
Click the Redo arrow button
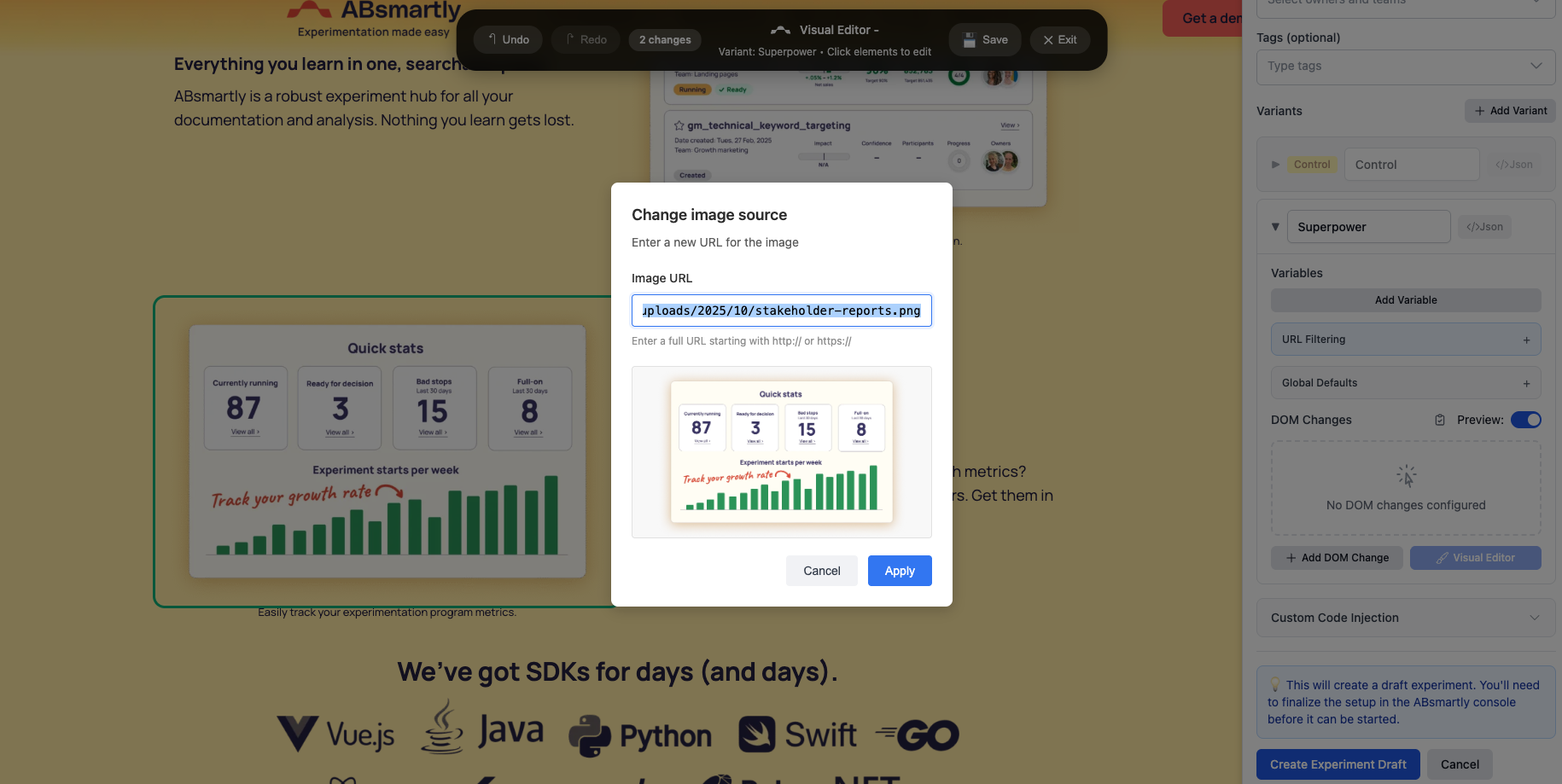586,39
